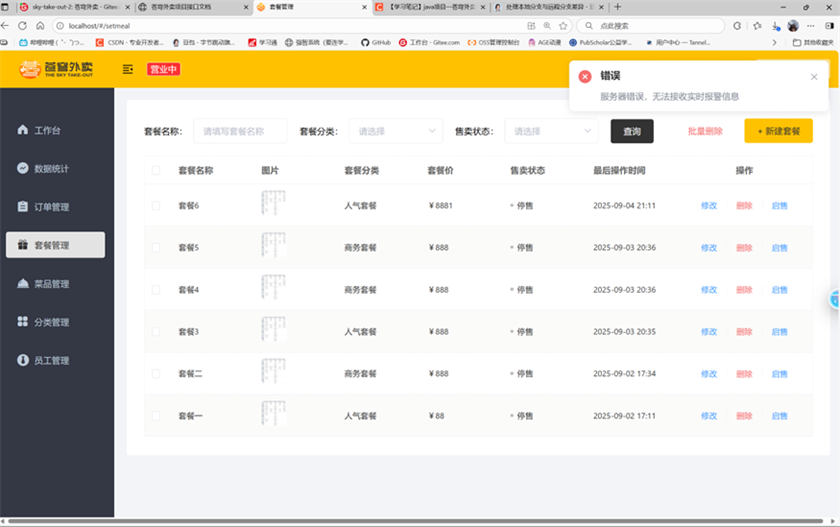Open the browser downloads icon
This screenshot has height=527, width=840.
(775, 26)
